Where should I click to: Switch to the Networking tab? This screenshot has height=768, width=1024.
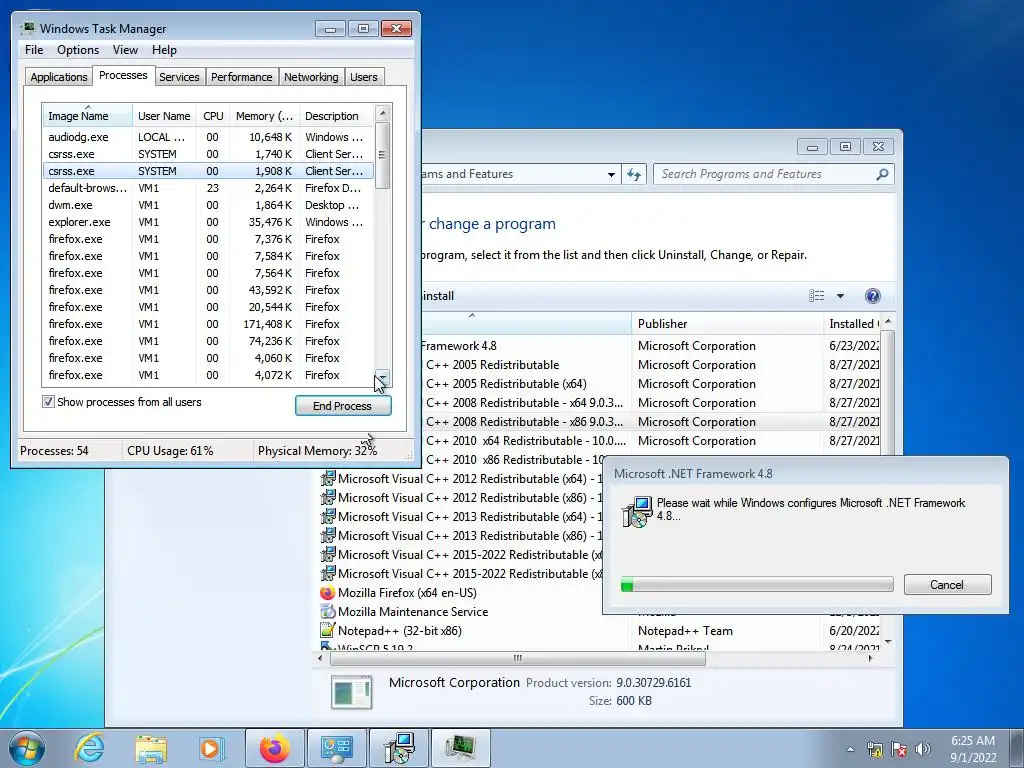point(311,77)
